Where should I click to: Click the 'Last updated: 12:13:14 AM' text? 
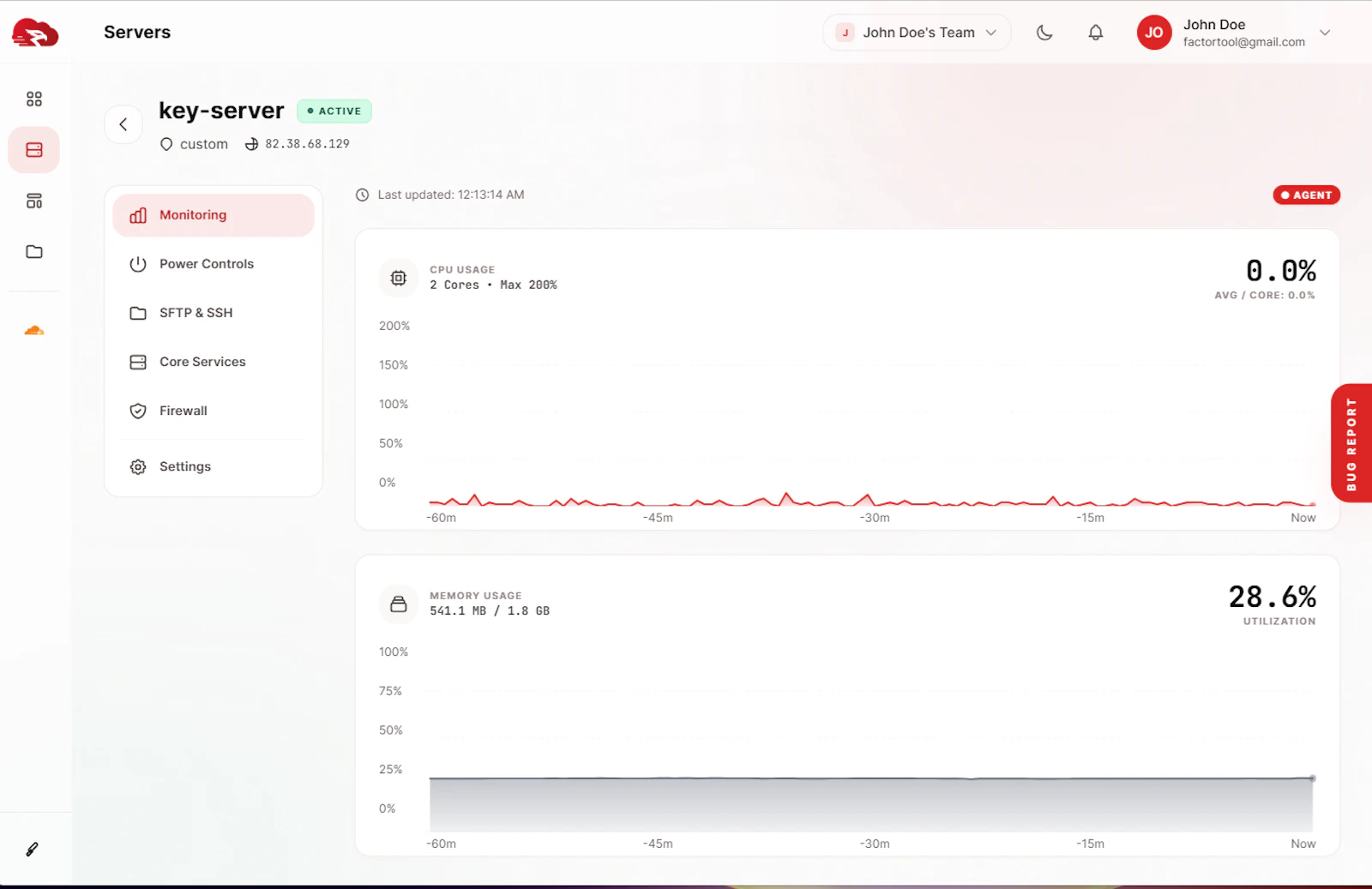tap(451, 195)
